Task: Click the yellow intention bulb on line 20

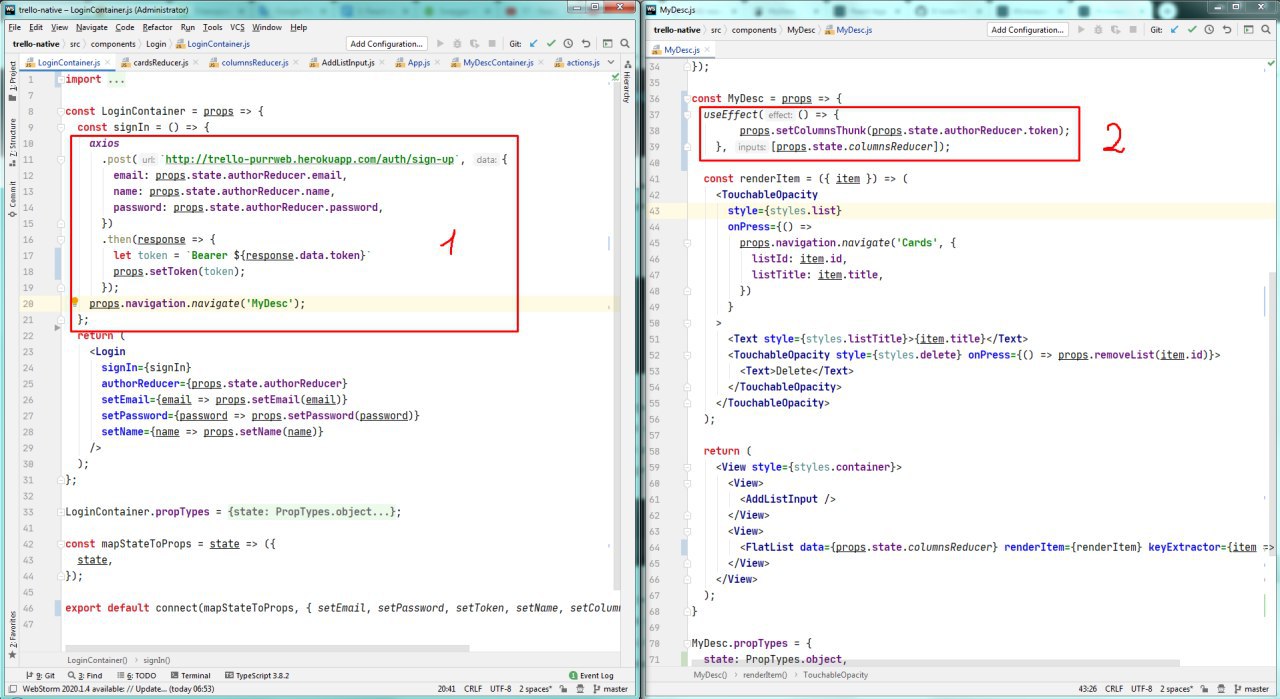Action: (74, 302)
